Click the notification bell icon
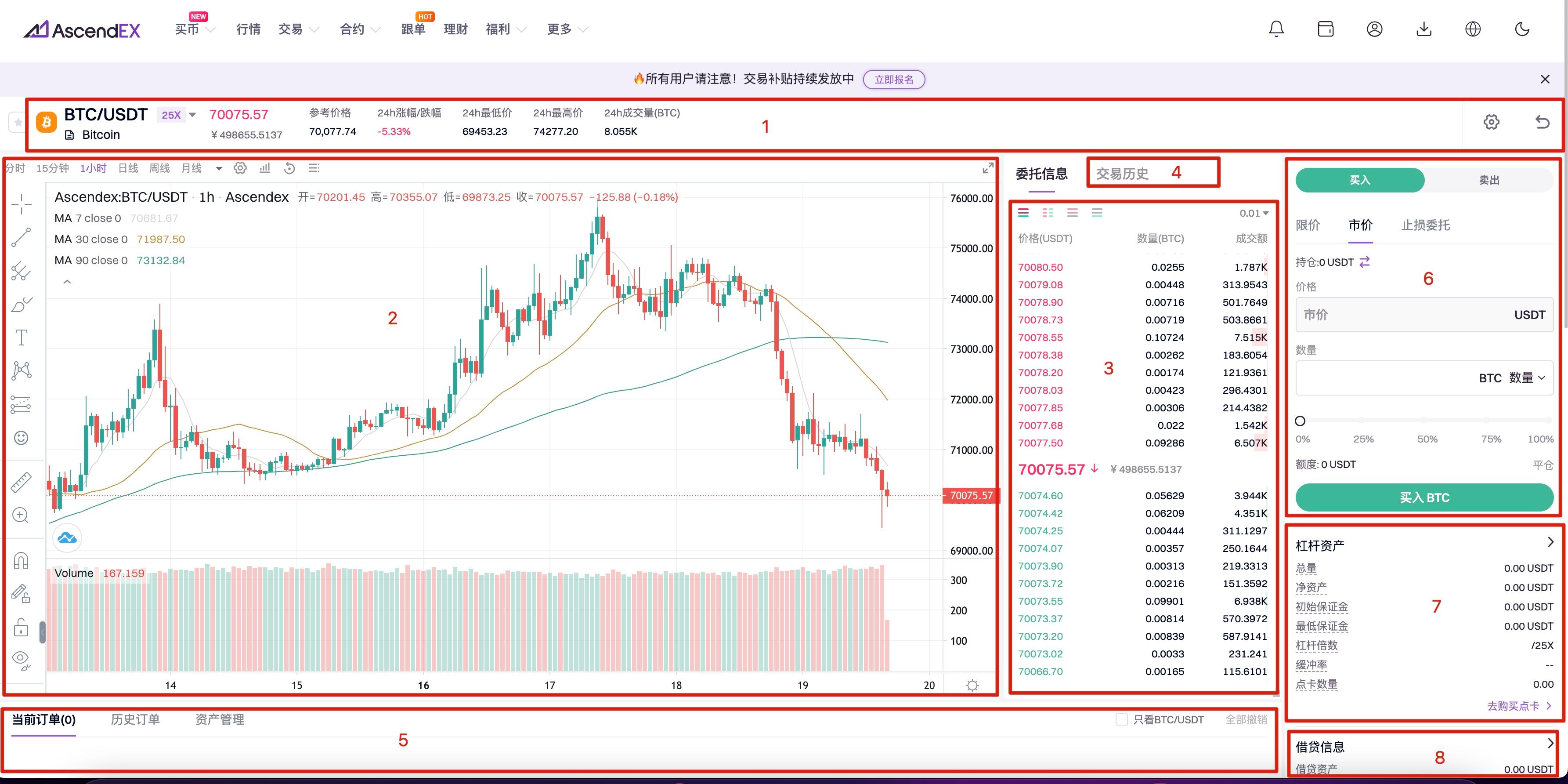This screenshot has width=1568, height=784. point(1276,29)
